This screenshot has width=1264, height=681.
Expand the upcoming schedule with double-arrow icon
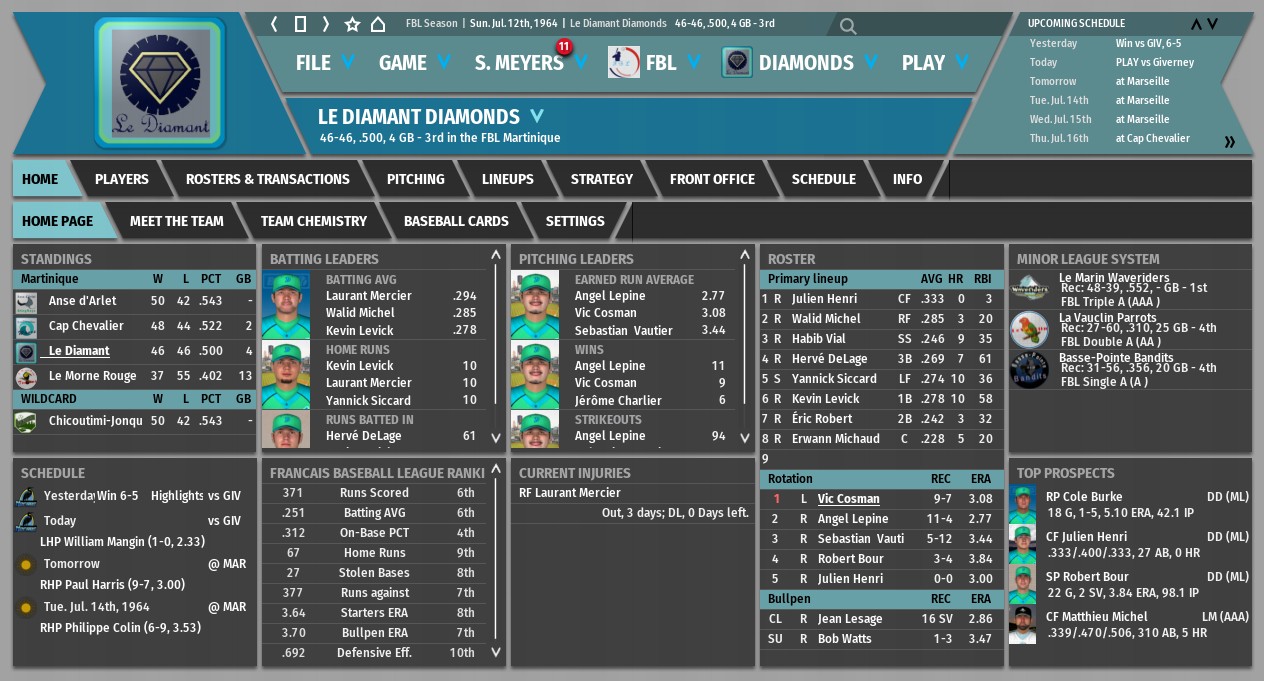coord(1230,142)
